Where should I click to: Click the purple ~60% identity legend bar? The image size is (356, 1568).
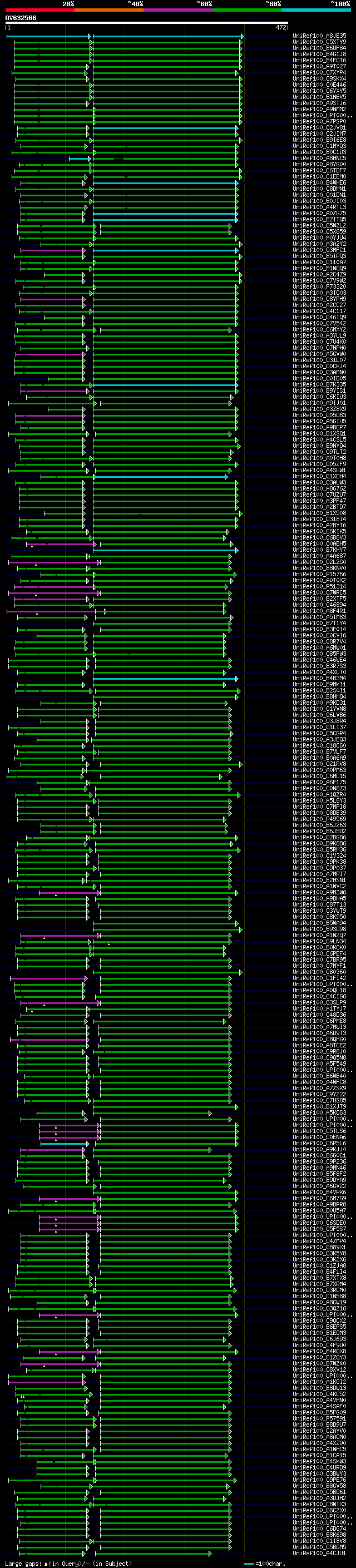[x=179, y=10]
